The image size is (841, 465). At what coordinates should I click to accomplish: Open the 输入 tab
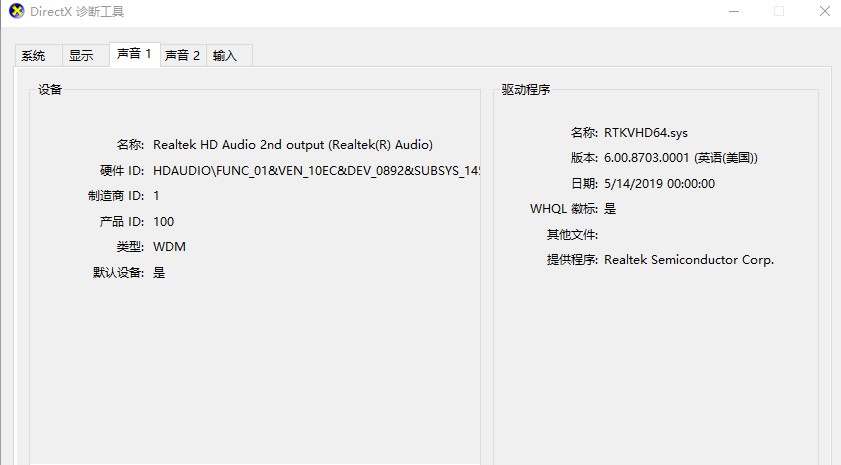(x=225, y=56)
